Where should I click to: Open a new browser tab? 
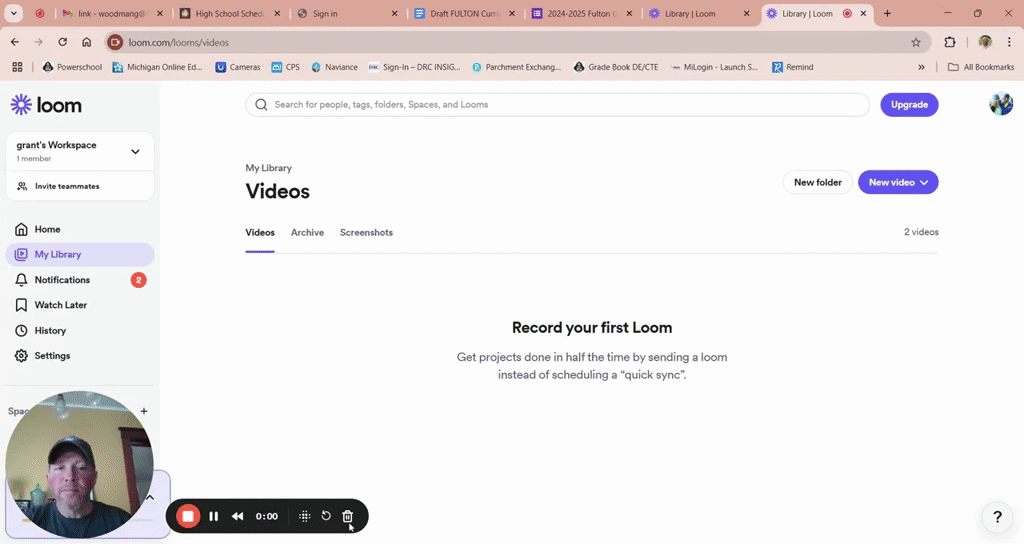(887, 13)
